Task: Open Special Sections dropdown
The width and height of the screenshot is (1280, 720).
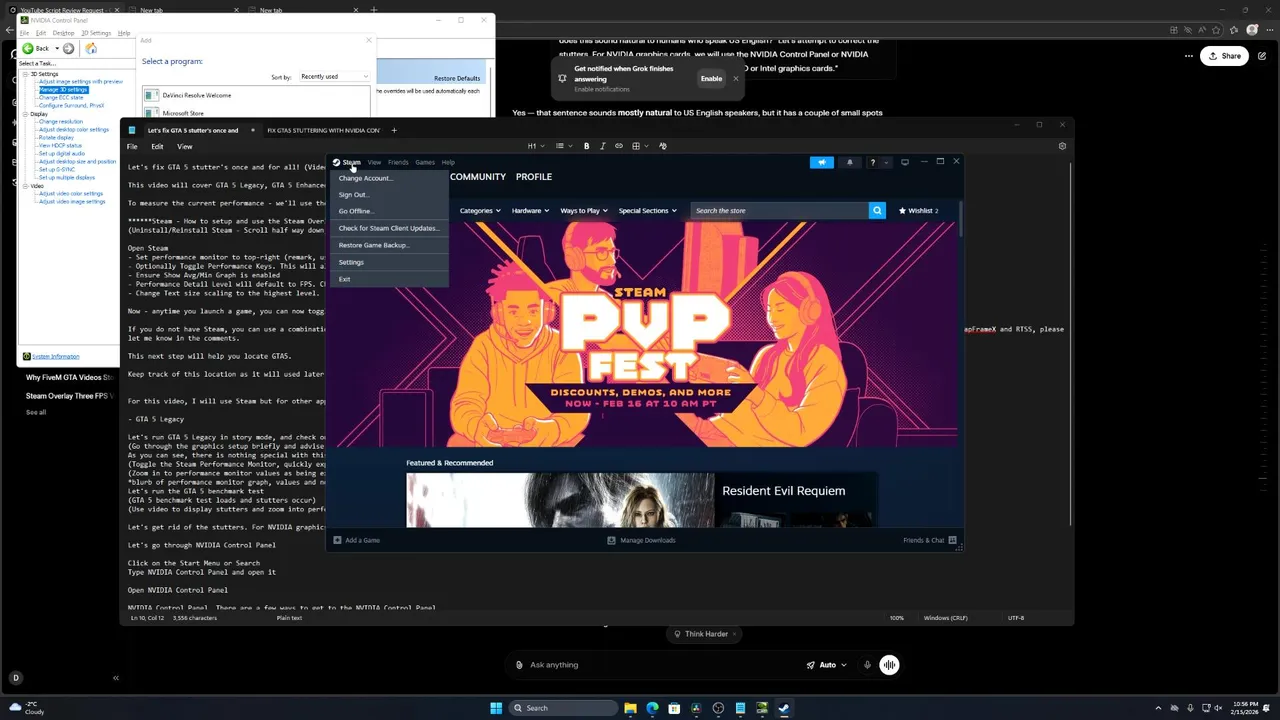Action: (x=647, y=211)
